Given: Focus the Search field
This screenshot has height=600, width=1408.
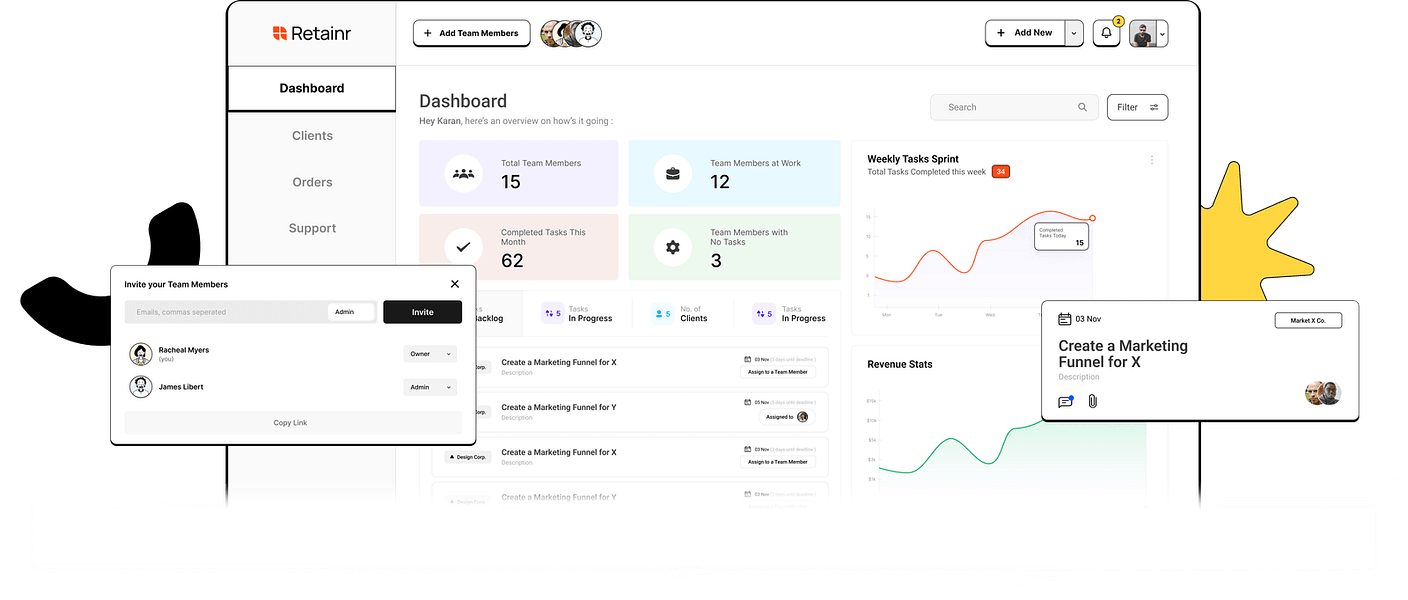Looking at the screenshot, I should tap(1014, 107).
